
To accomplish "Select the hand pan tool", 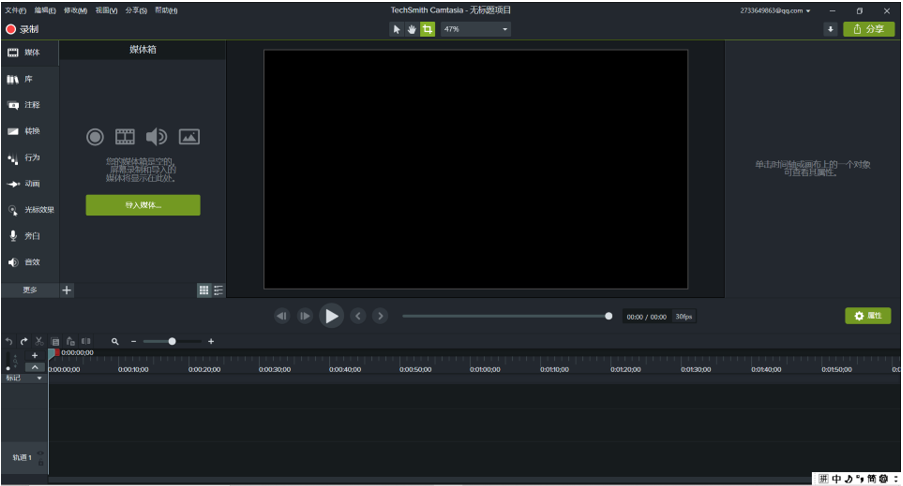I will coord(412,29).
